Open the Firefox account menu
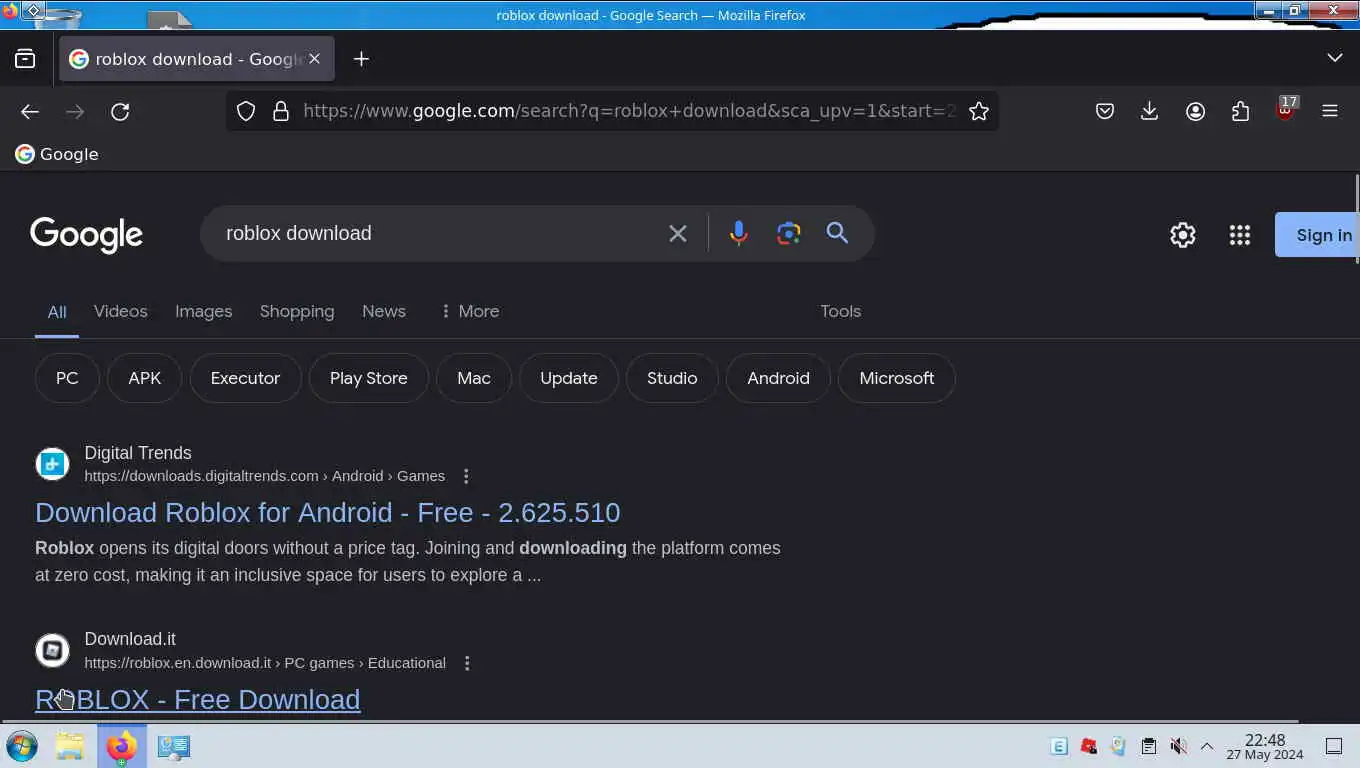Viewport: 1360px width, 768px height. [x=1195, y=111]
